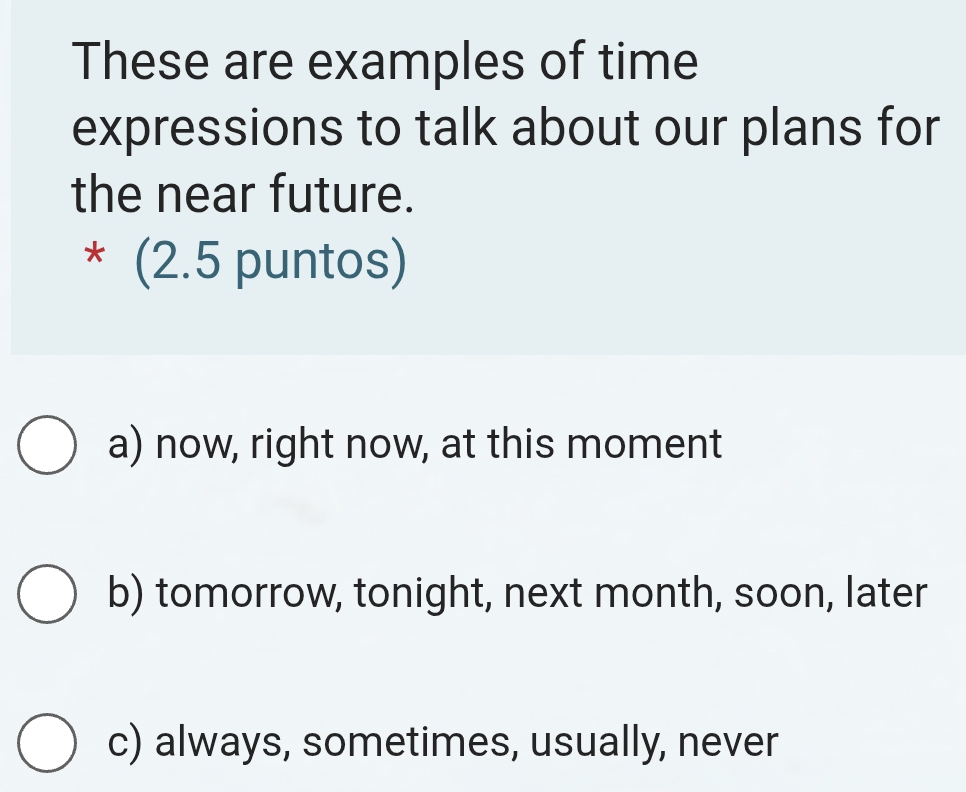Select the radio button for option a
The height and width of the screenshot is (792, 966).
47,446
